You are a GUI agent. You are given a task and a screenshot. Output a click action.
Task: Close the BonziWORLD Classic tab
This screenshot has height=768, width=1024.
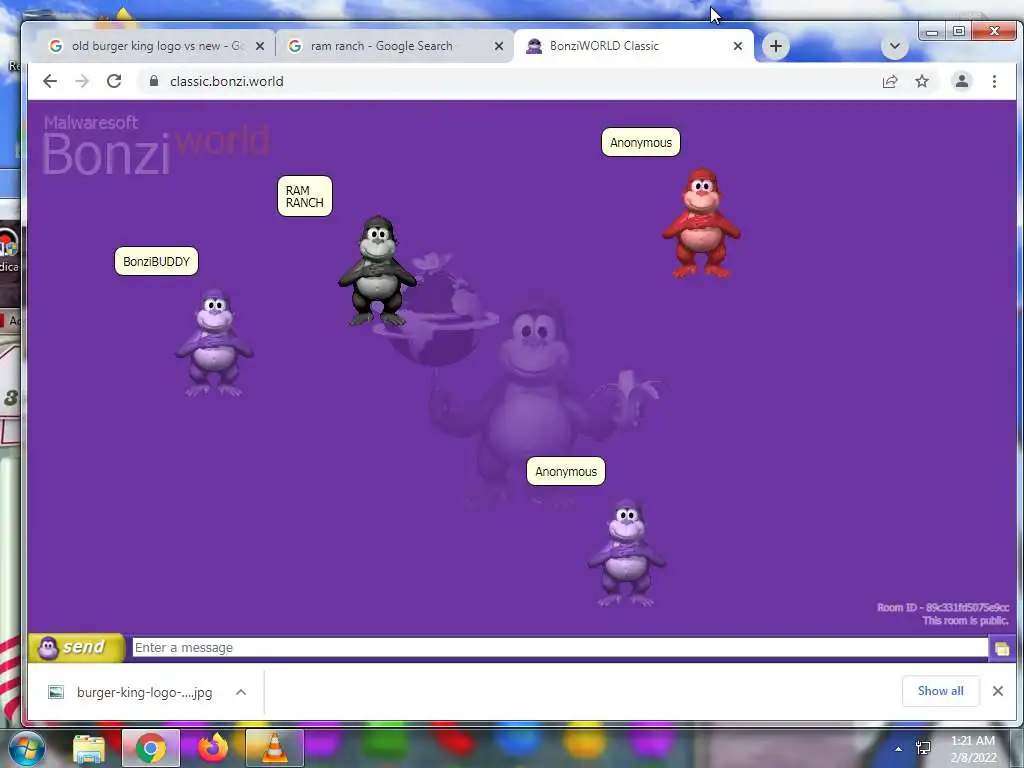[x=738, y=46]
